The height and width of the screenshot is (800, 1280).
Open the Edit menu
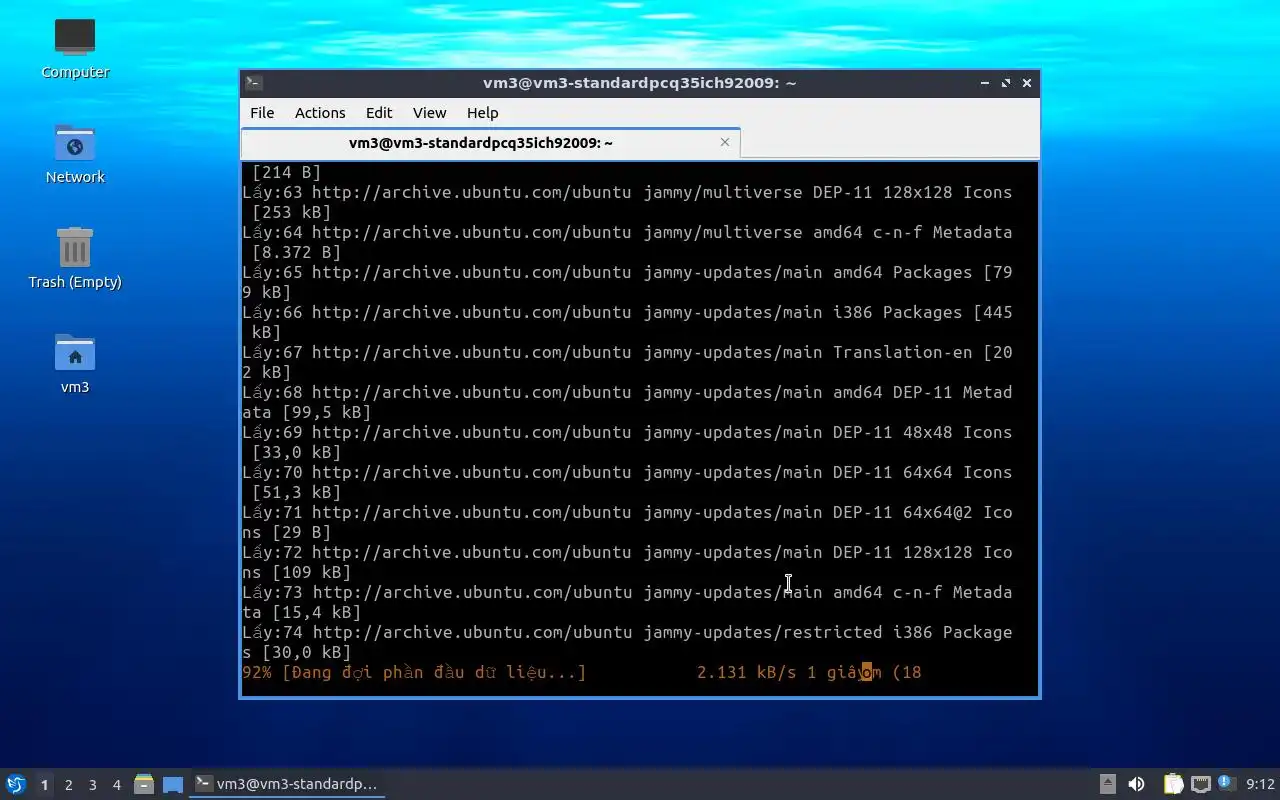pyautogui.click(x=379, y=113)
